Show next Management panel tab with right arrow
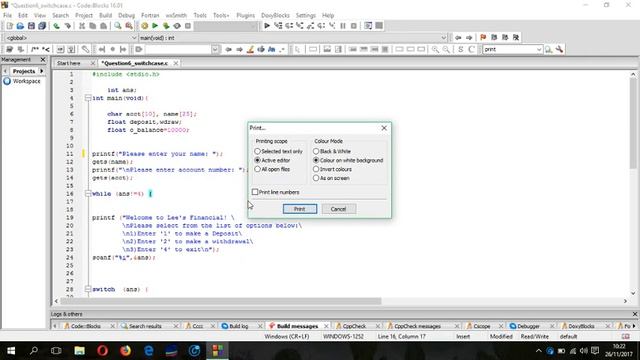Screen dimensions: 640x360 pos(42,71)
